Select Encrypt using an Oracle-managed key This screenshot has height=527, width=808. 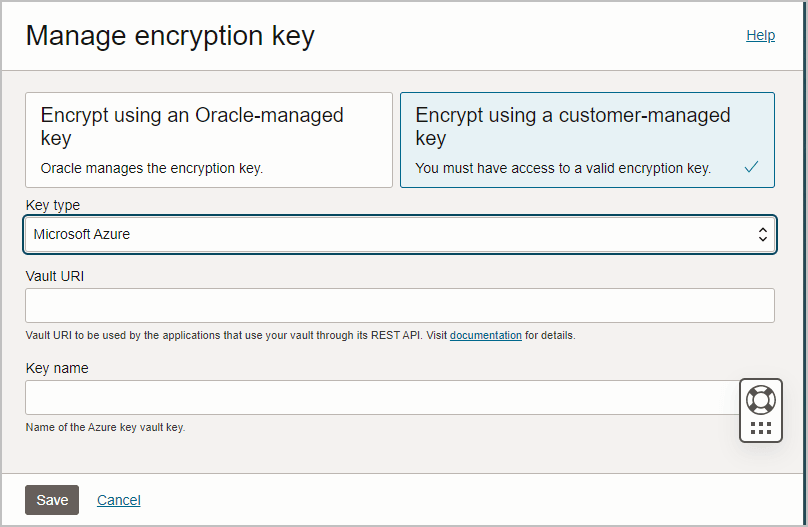click(208, 139)
